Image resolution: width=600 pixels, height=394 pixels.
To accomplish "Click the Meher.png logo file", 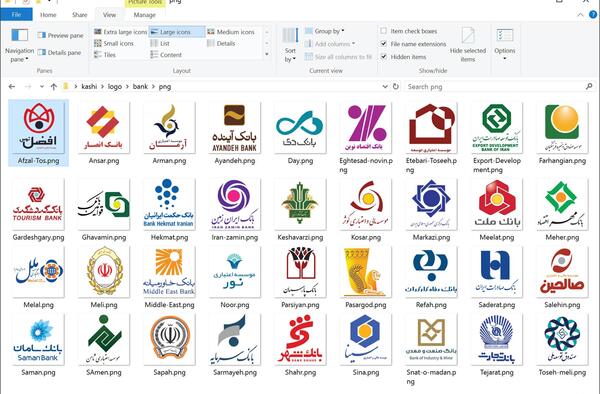I will [562, 204].
